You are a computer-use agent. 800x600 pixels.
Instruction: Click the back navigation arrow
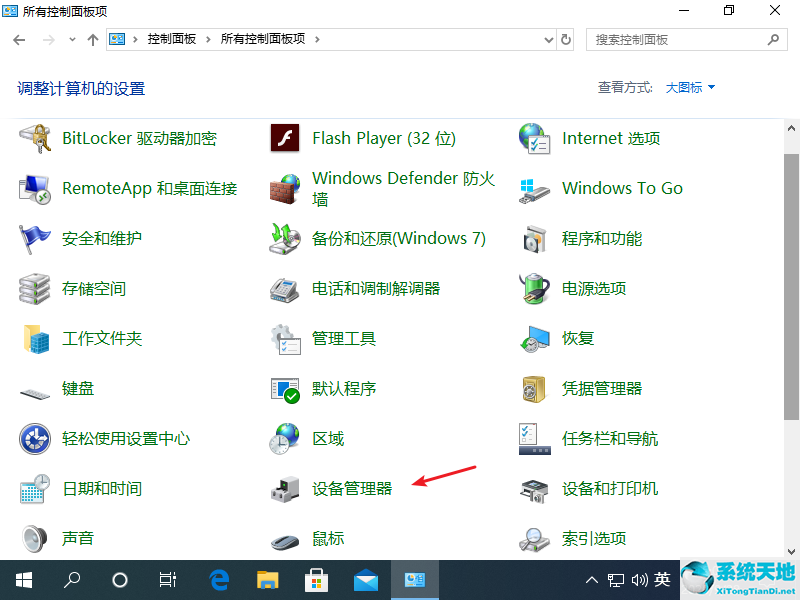(20, 39)
